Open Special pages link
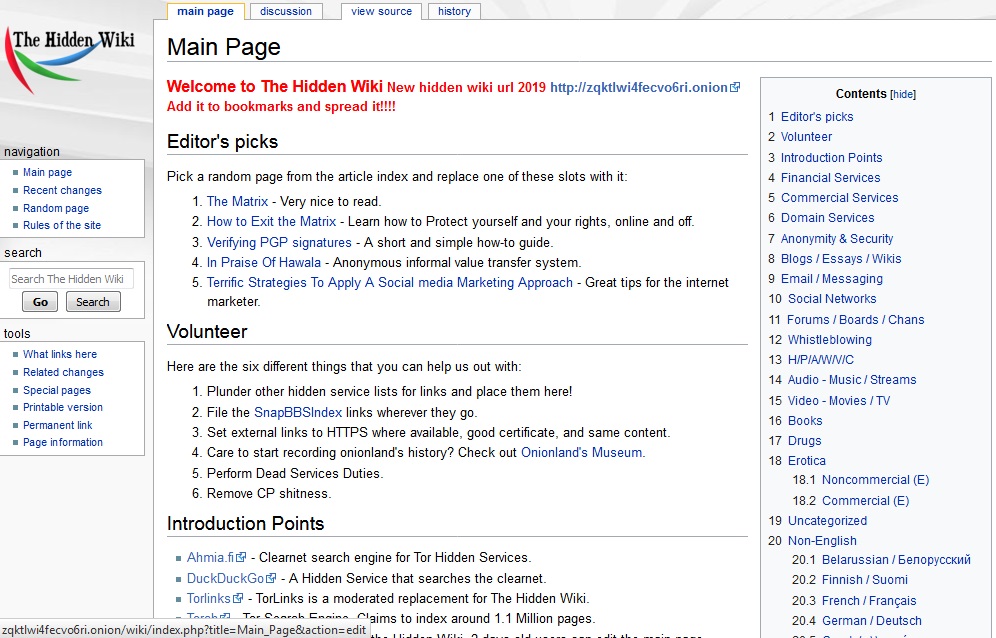 pyautogui.click(x=57, y=390)
